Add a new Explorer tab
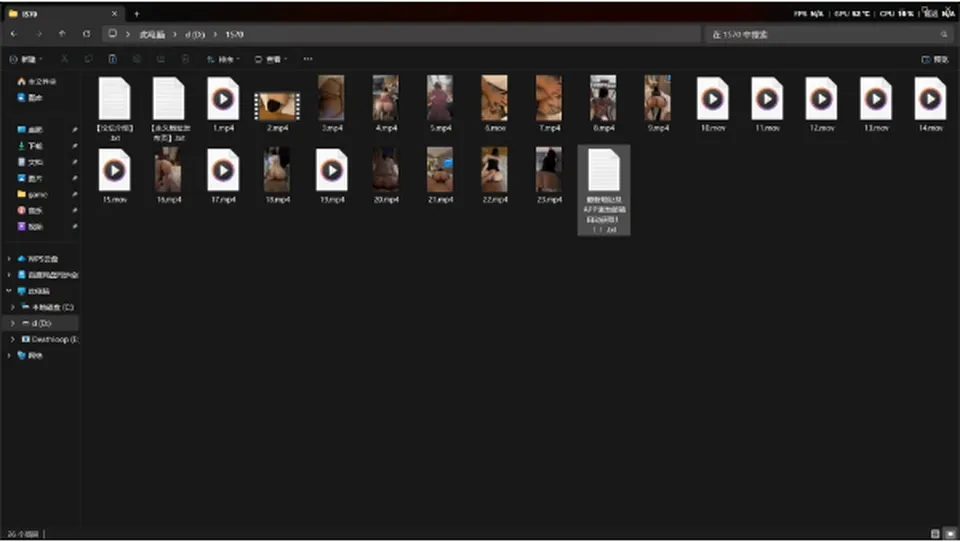 (x=137, y=13)
